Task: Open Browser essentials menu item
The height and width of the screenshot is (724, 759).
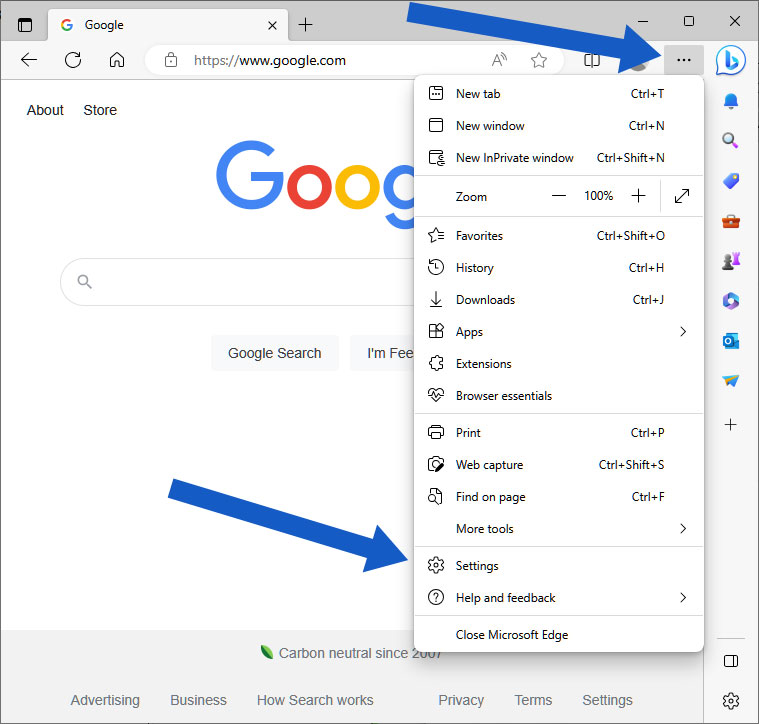Action: (559, 395)
